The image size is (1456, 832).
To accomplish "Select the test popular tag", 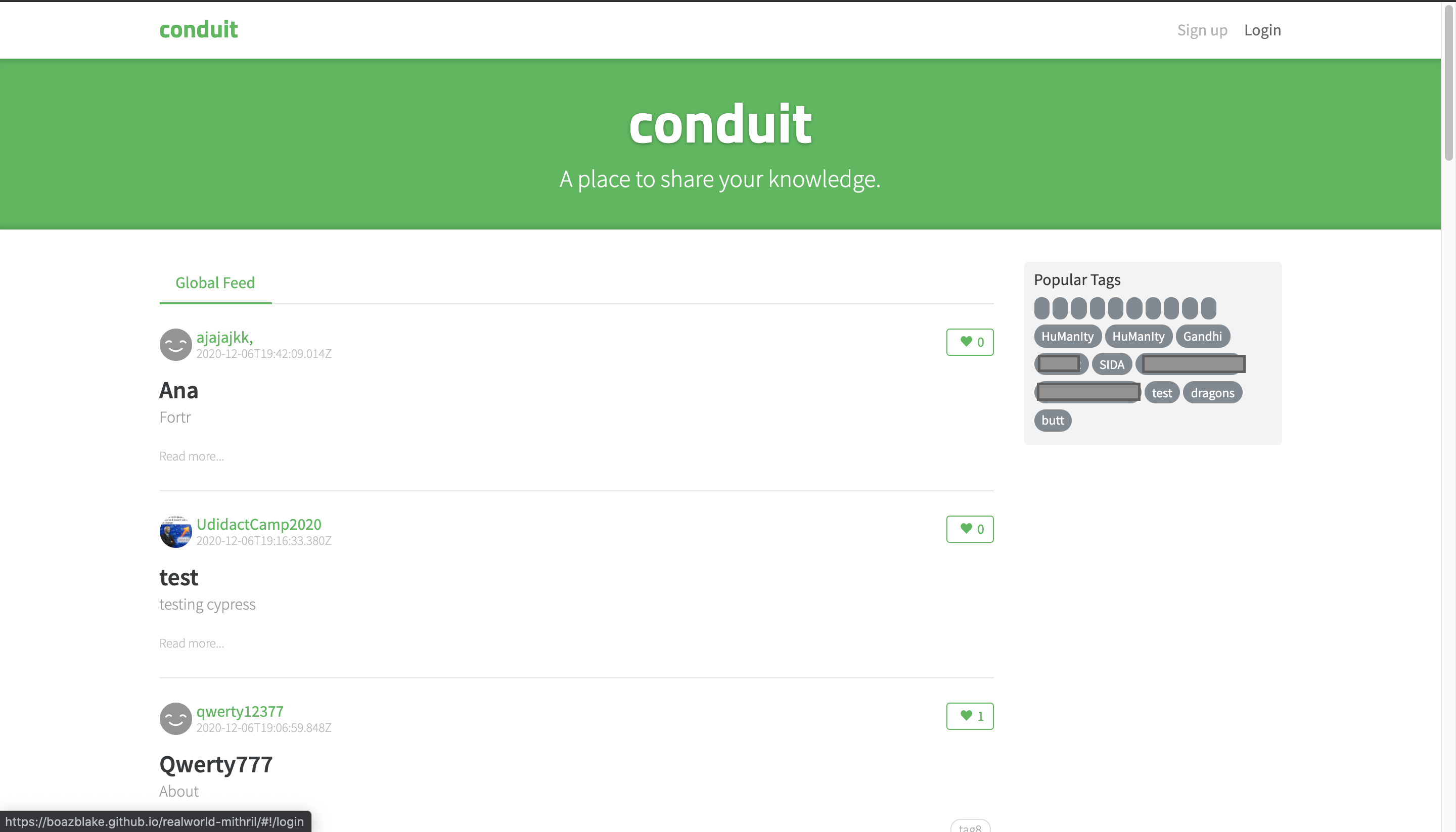I will [x=1161, y=393].
